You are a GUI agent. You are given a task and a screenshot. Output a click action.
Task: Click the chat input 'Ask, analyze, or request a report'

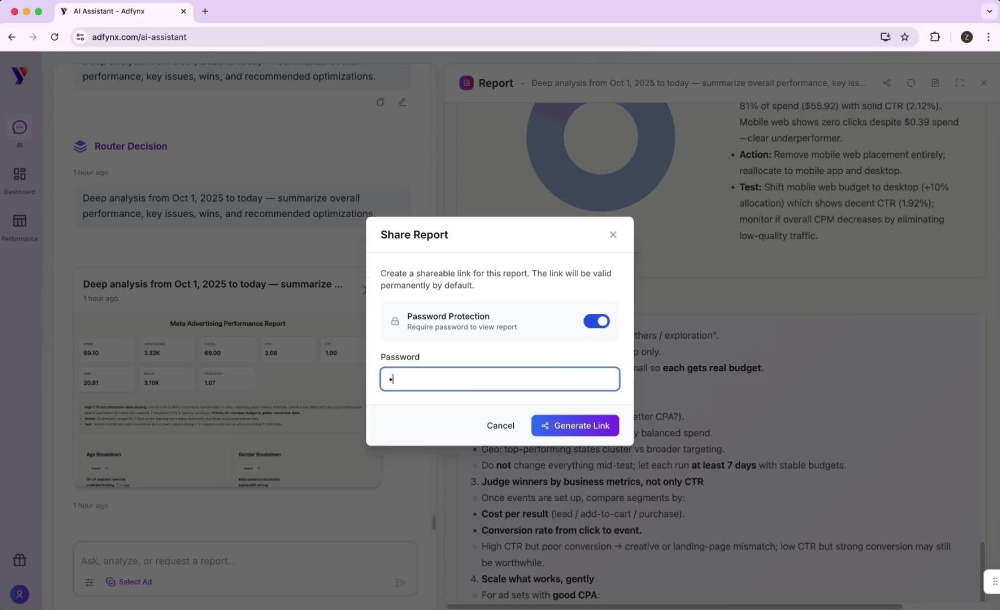coord(245,561)
